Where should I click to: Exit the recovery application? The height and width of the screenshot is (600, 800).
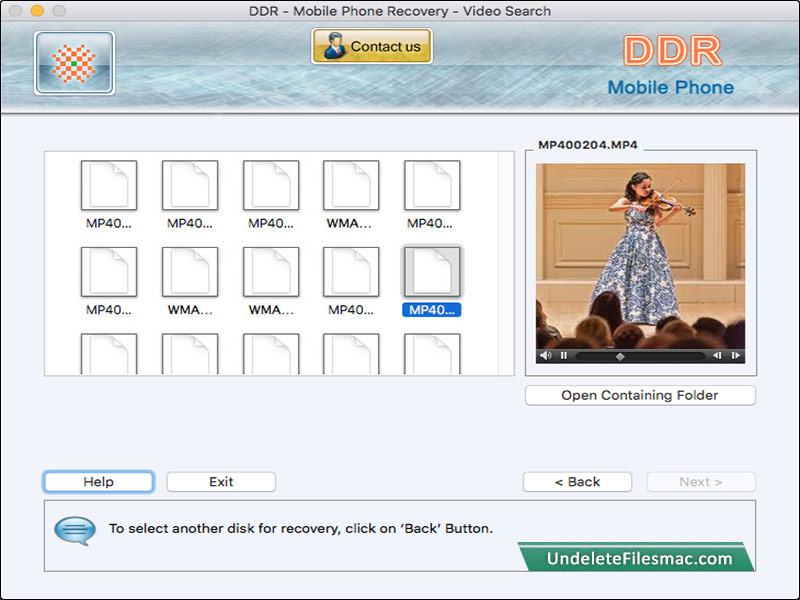click(x=221, y=482)
